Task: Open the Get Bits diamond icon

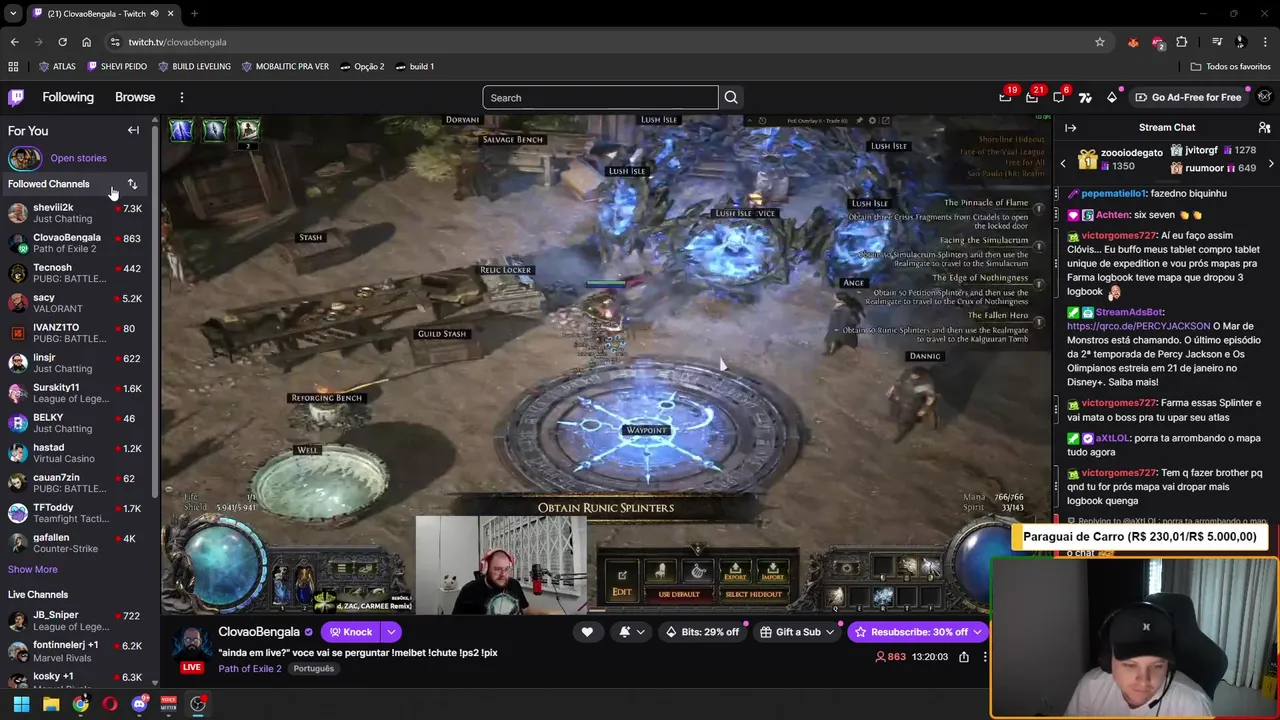Action: tap(1112, 97)
